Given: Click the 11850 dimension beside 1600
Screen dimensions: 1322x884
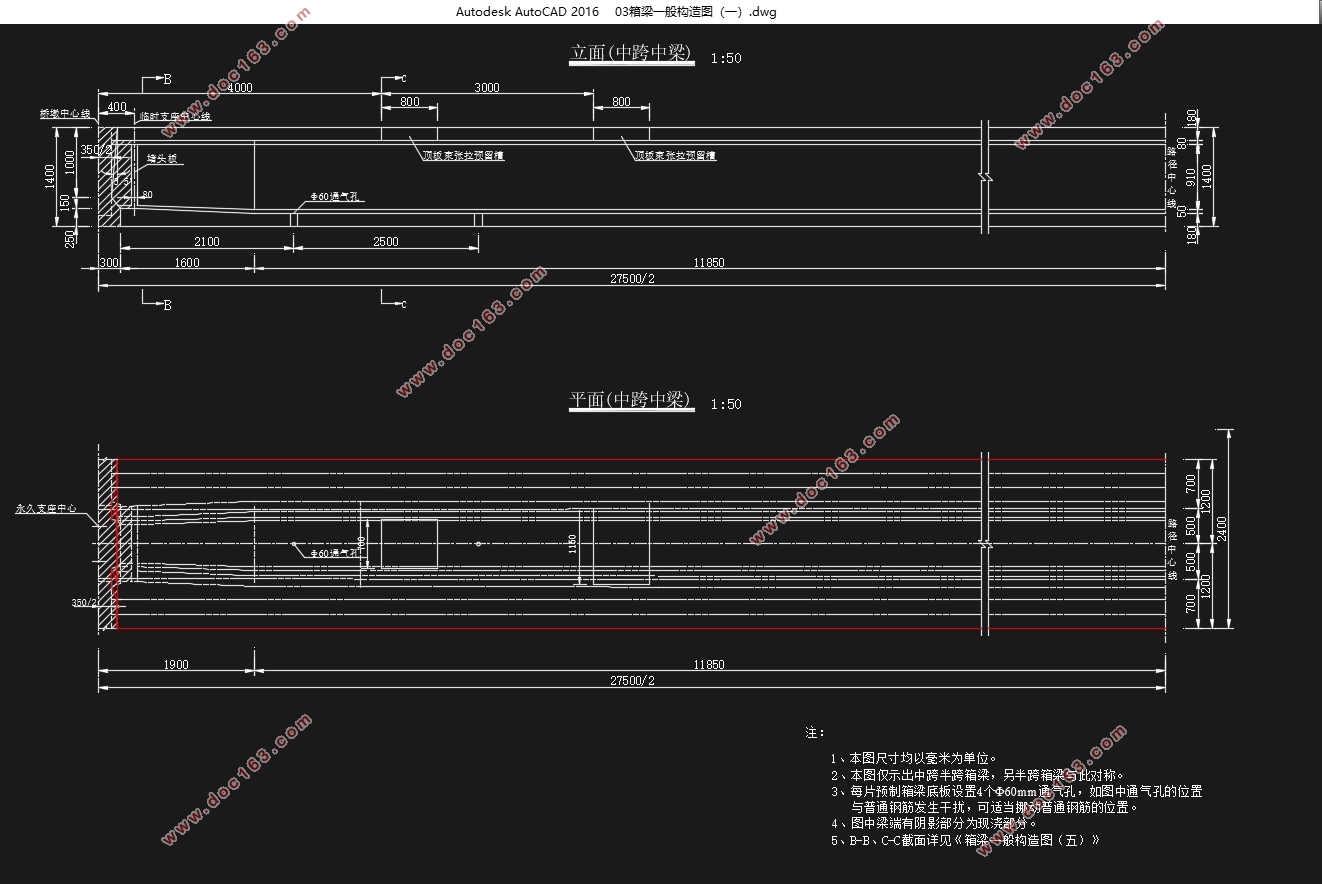Looking at the screenshot, I should click(x=708, y=263).
